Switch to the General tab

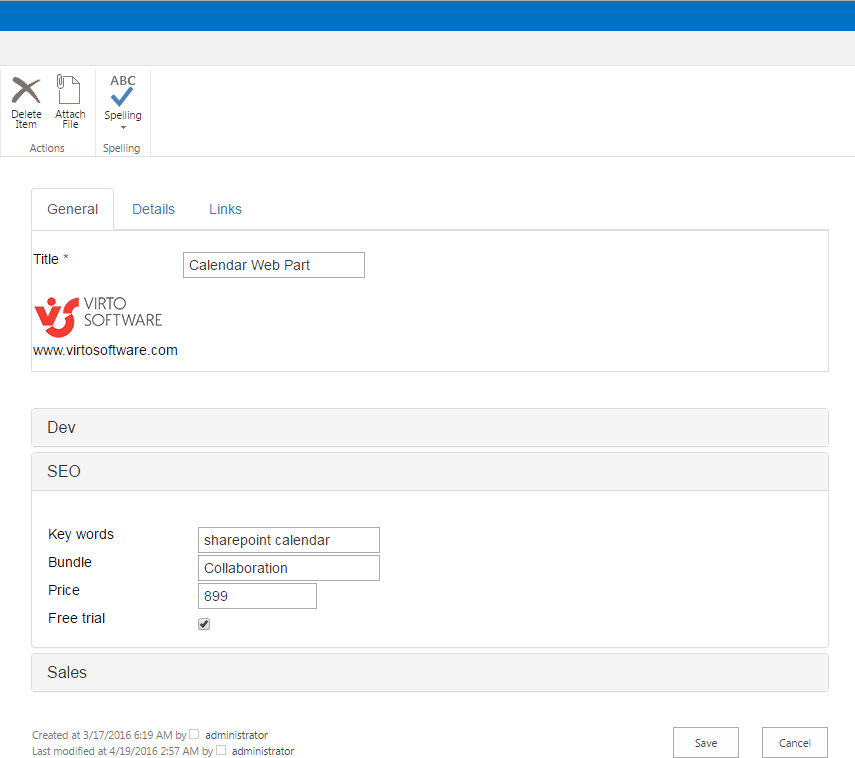(73, 209)
